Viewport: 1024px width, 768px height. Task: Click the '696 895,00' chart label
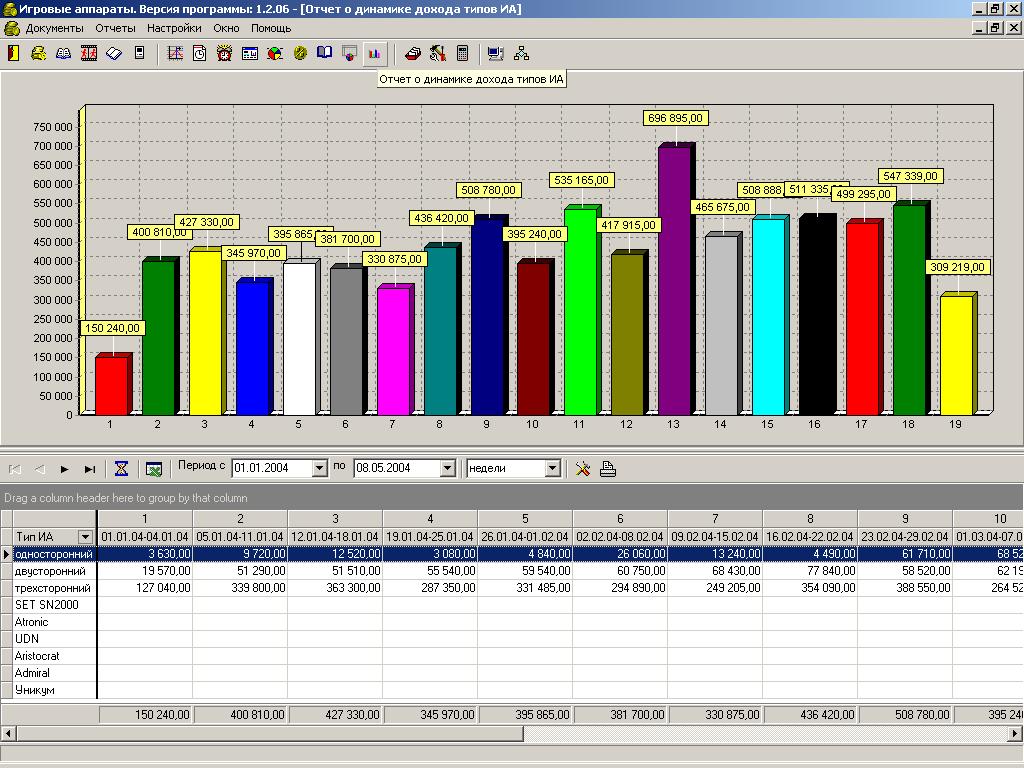point(675,118)
